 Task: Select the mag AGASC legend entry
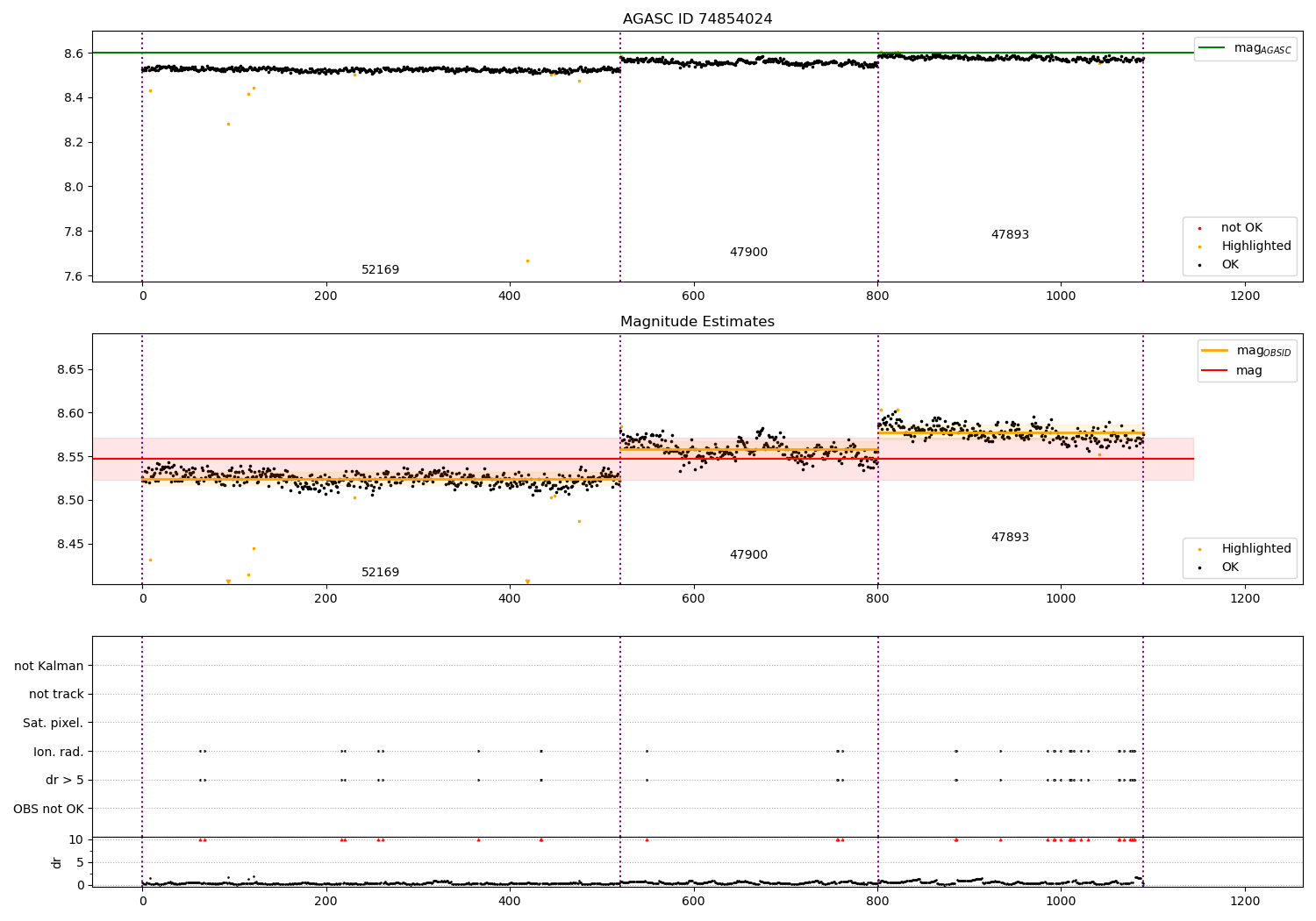[x=1245, y=48]
